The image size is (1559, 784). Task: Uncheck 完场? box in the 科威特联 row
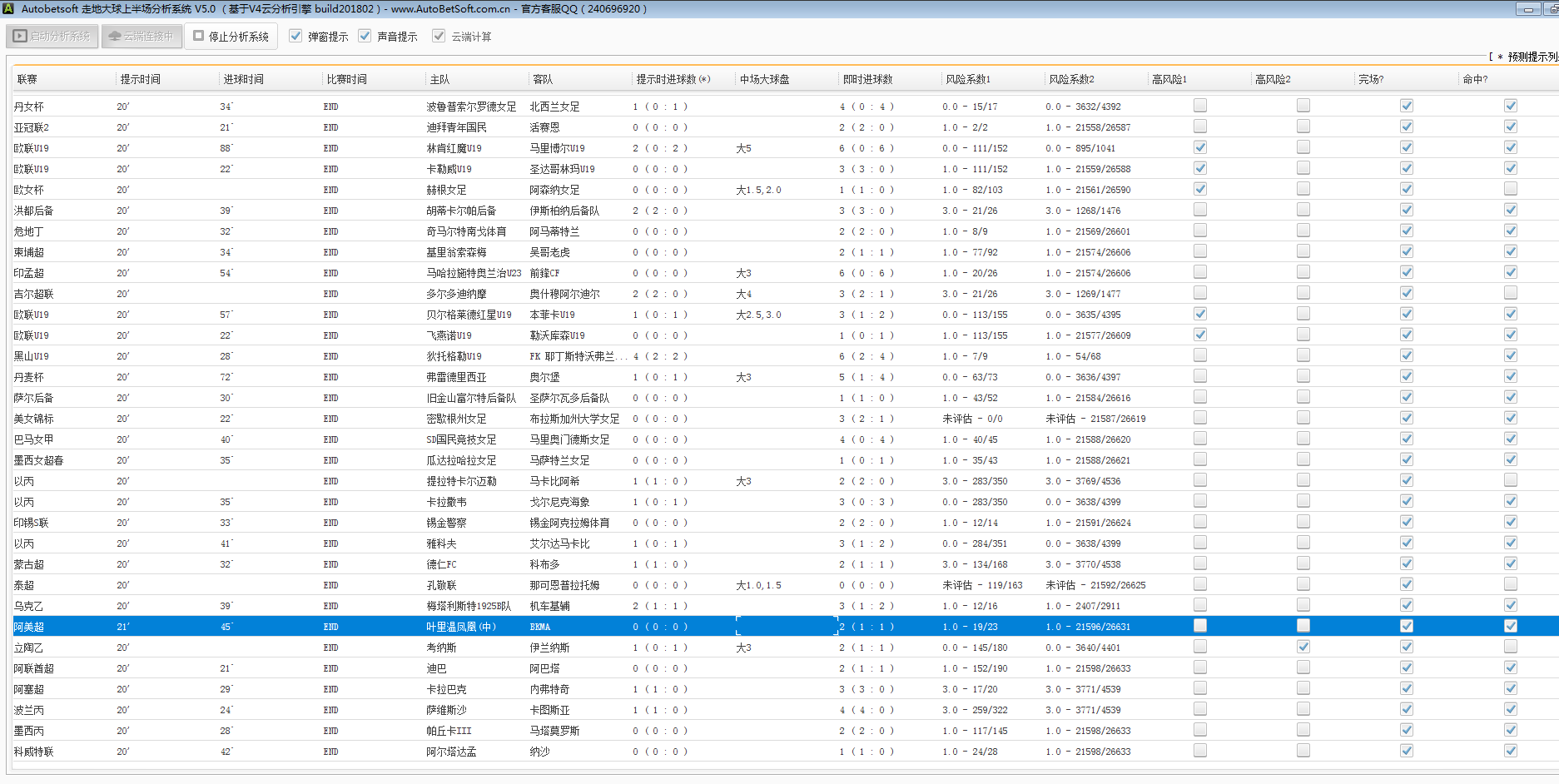1406,751
